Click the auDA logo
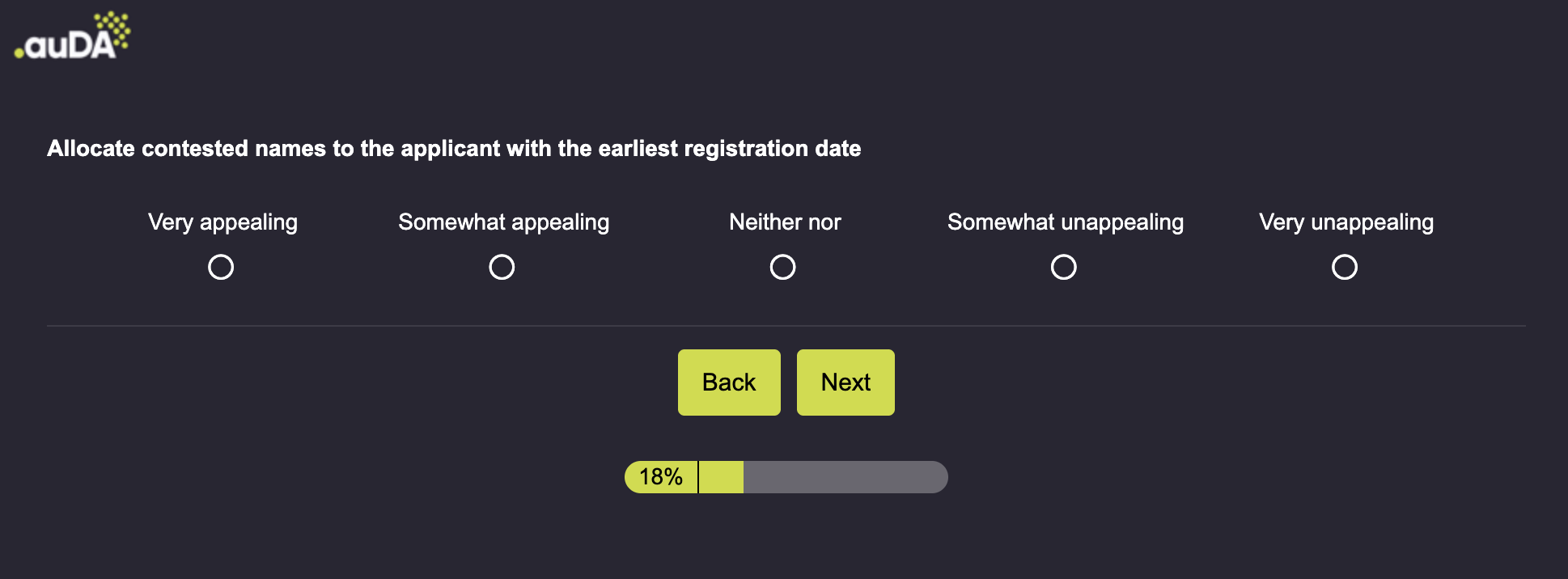Screen dimensions: 1568x579 click(71, 37)
